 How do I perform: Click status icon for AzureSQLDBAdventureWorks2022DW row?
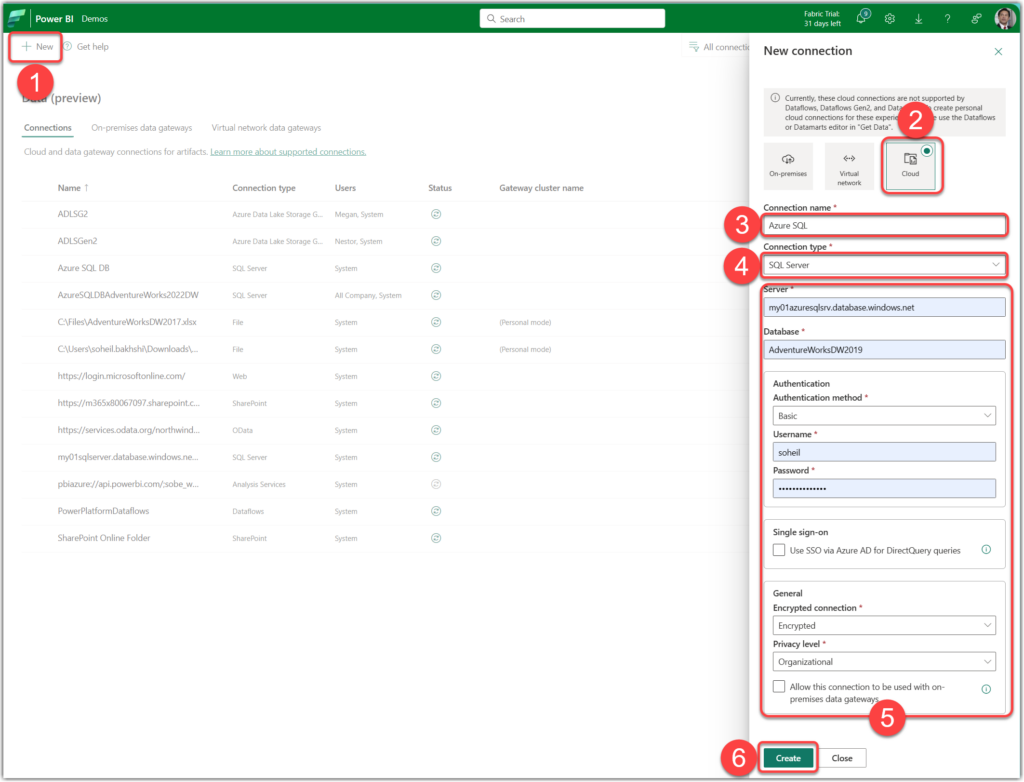point(436,295)
